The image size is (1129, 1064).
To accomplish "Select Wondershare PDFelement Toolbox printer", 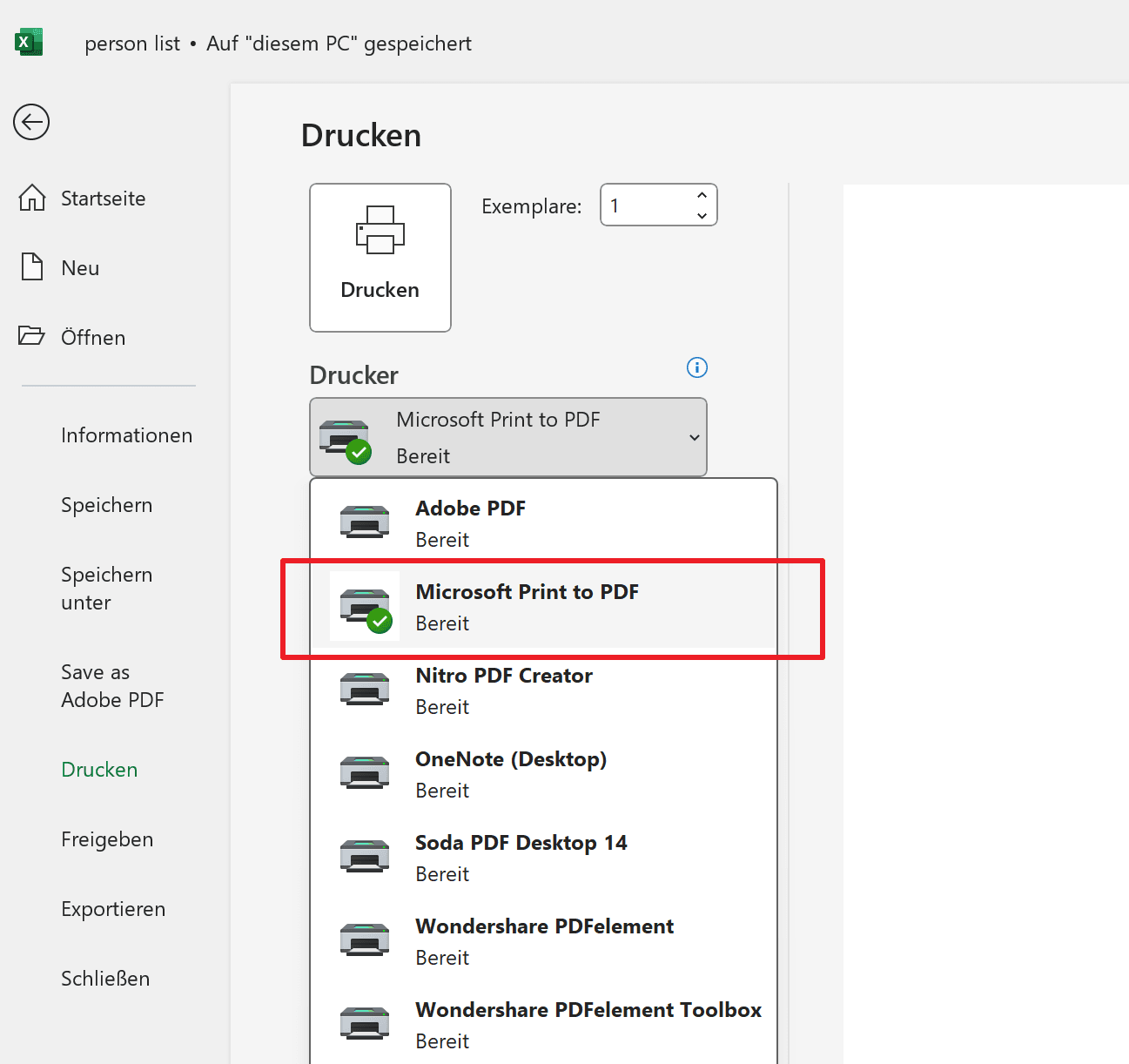I will tap(543, 1024).
